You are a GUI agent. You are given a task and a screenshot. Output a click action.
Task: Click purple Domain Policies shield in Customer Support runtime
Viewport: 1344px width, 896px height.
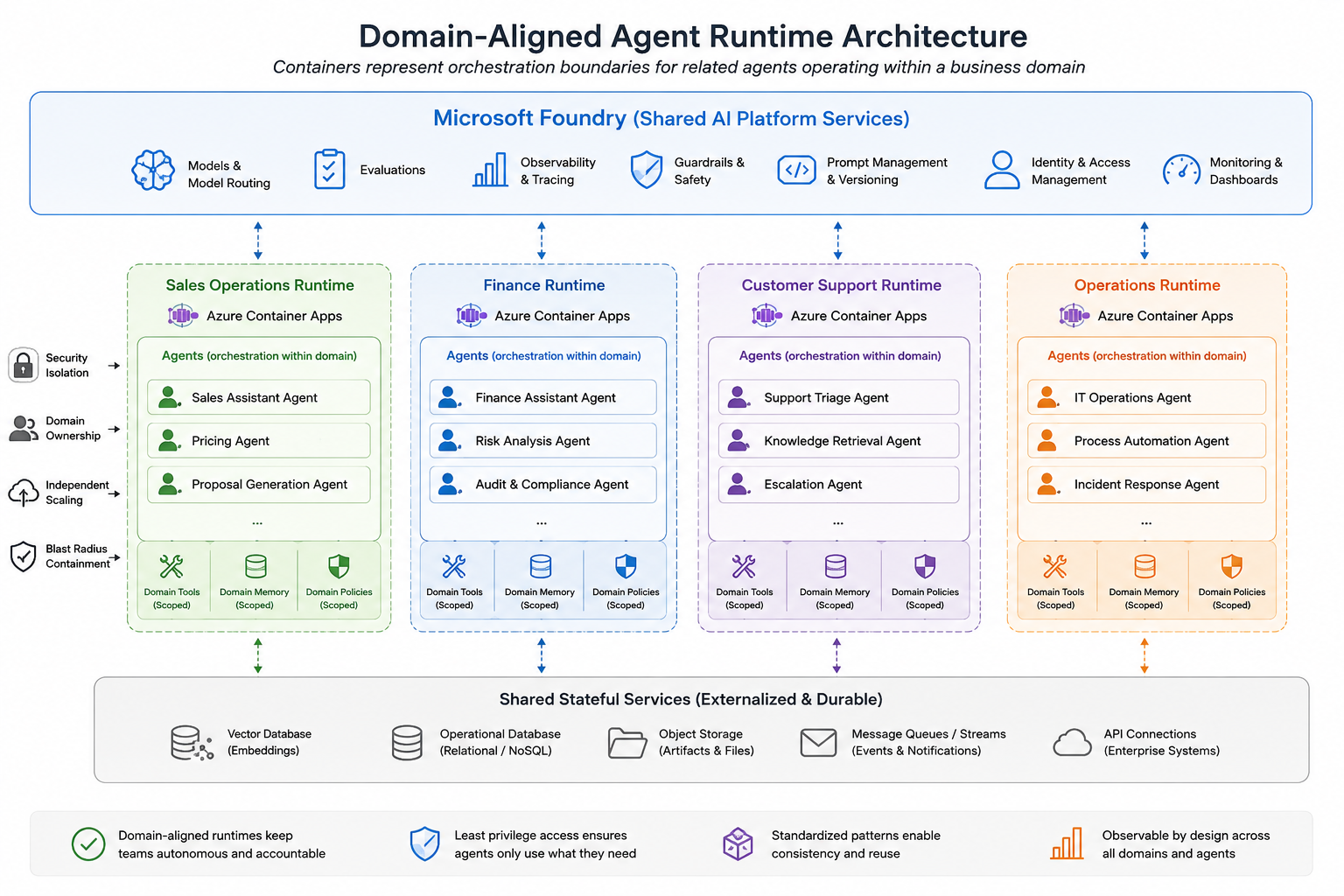tap(925, 567)
